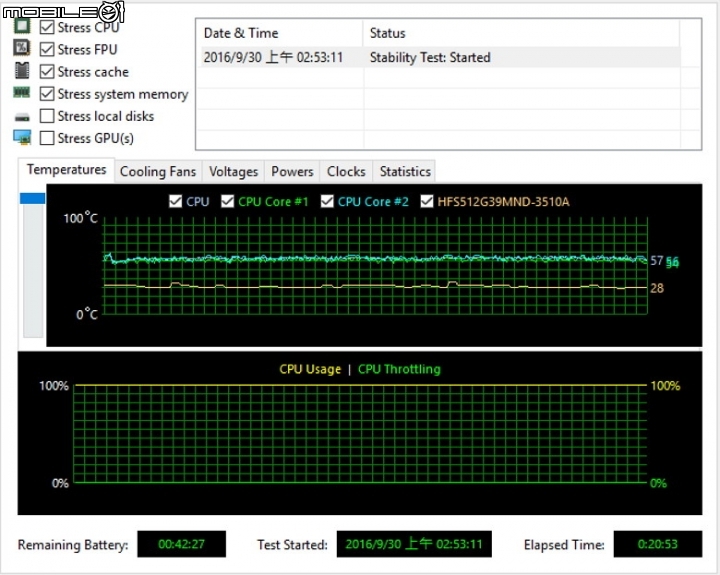The width and height of the screenshot is (720, 575).
Task: Click the temperature graph area
Action: (x=375, y=266)
